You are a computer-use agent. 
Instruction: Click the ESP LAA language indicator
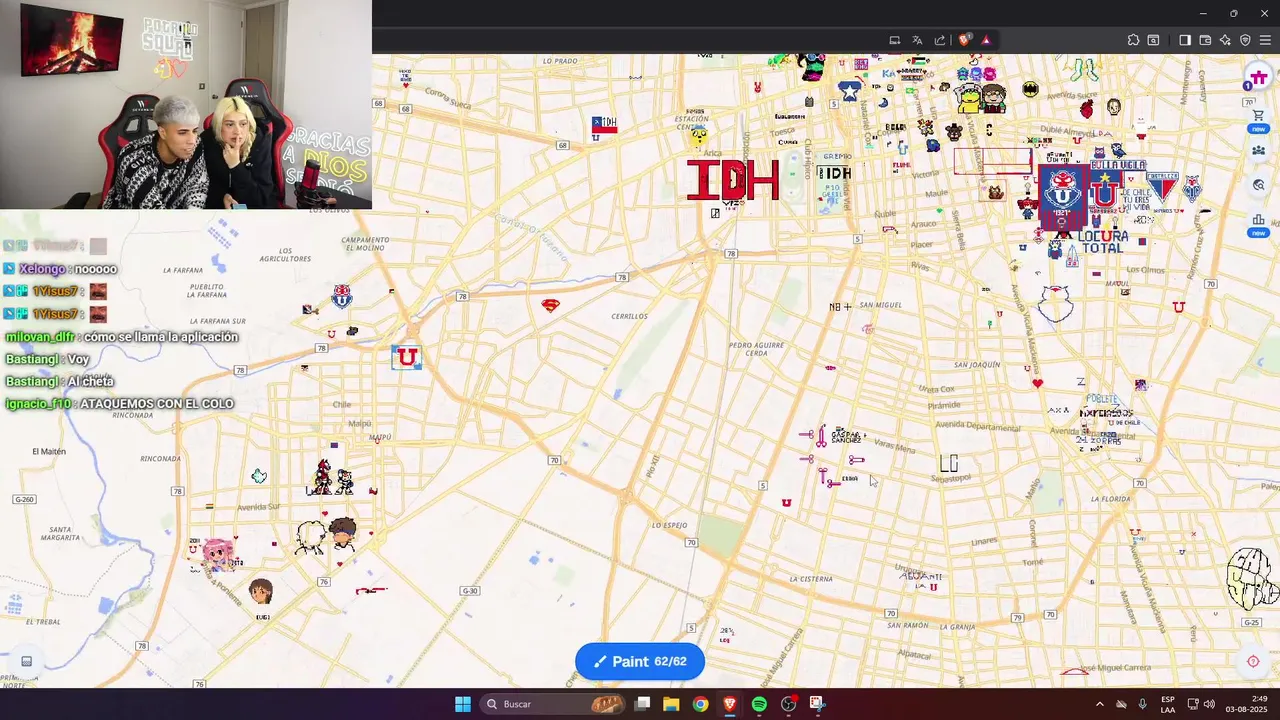(x=1168, y=704)
